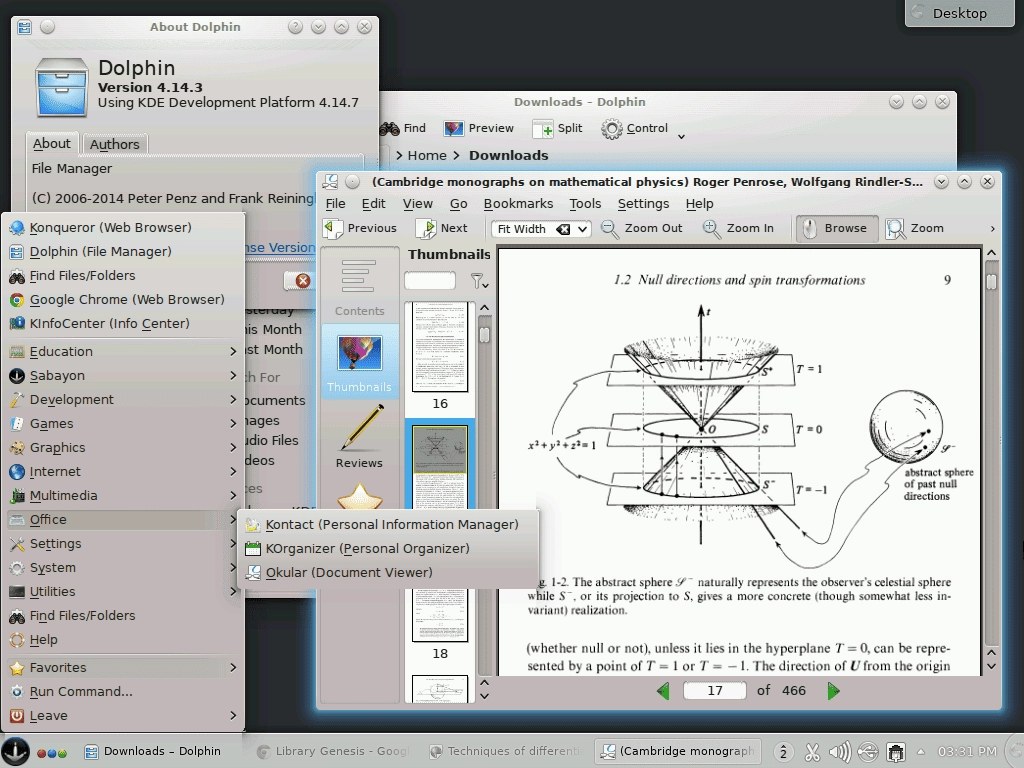Select page 16 thumbnail
The image size is (1024, 768).
[440, 347]
